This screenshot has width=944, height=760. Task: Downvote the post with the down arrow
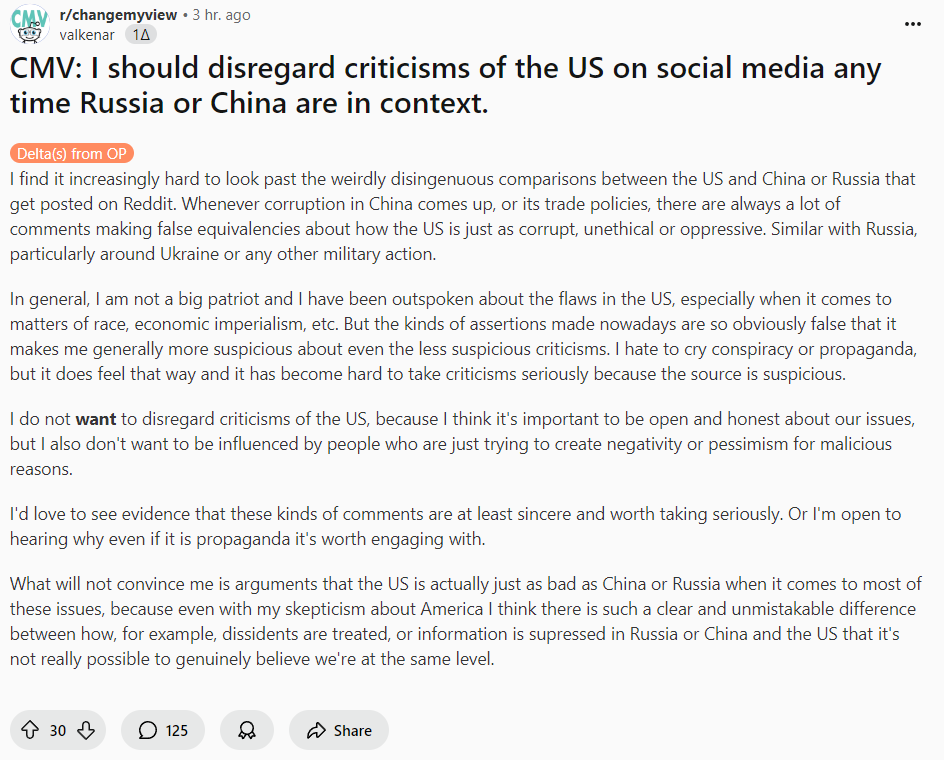[86, 730]
